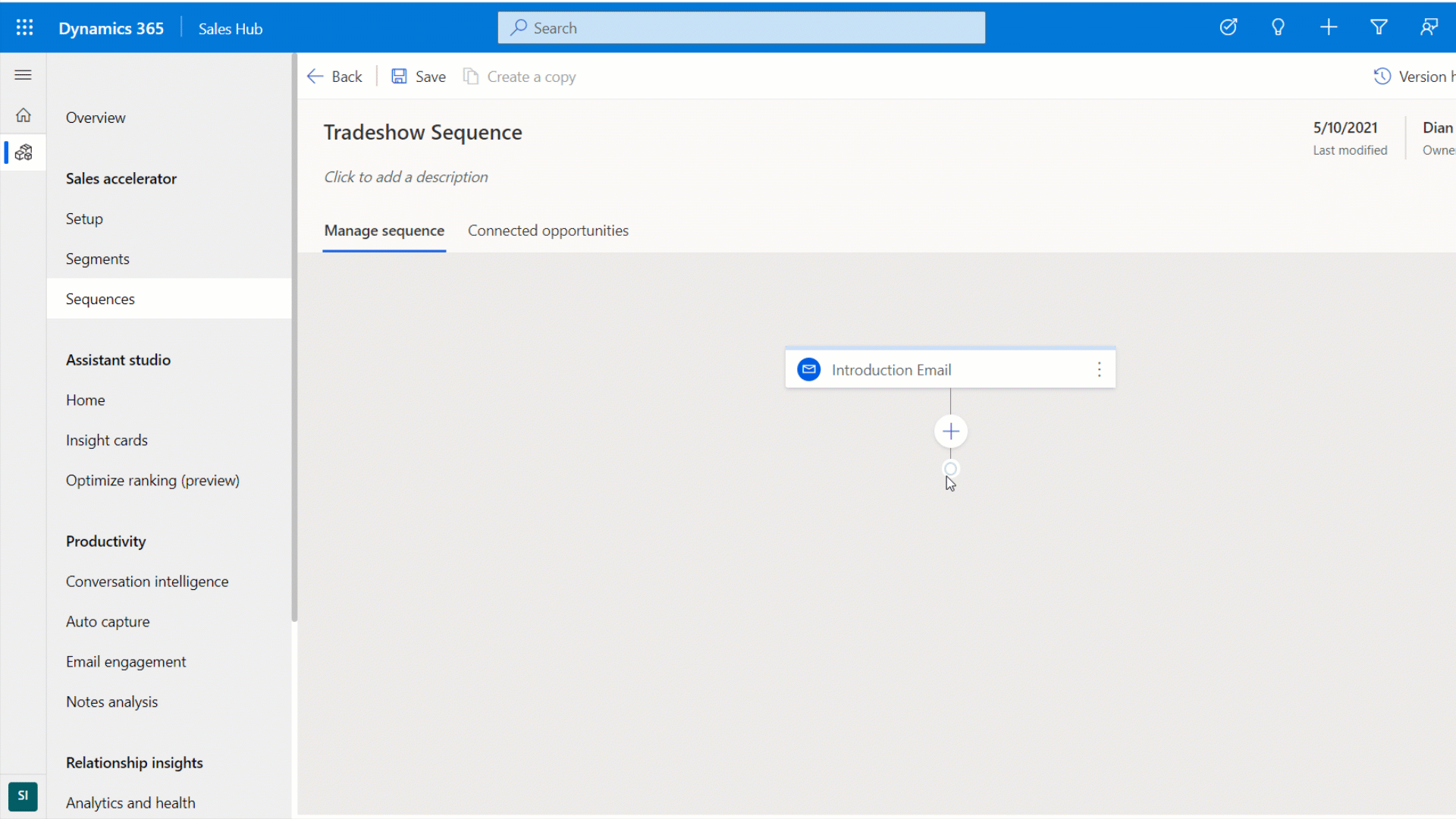The width and height of the screenshot is (1456, 819).
Task: Open the lightbulb help icon
Action: [1278, 28]
